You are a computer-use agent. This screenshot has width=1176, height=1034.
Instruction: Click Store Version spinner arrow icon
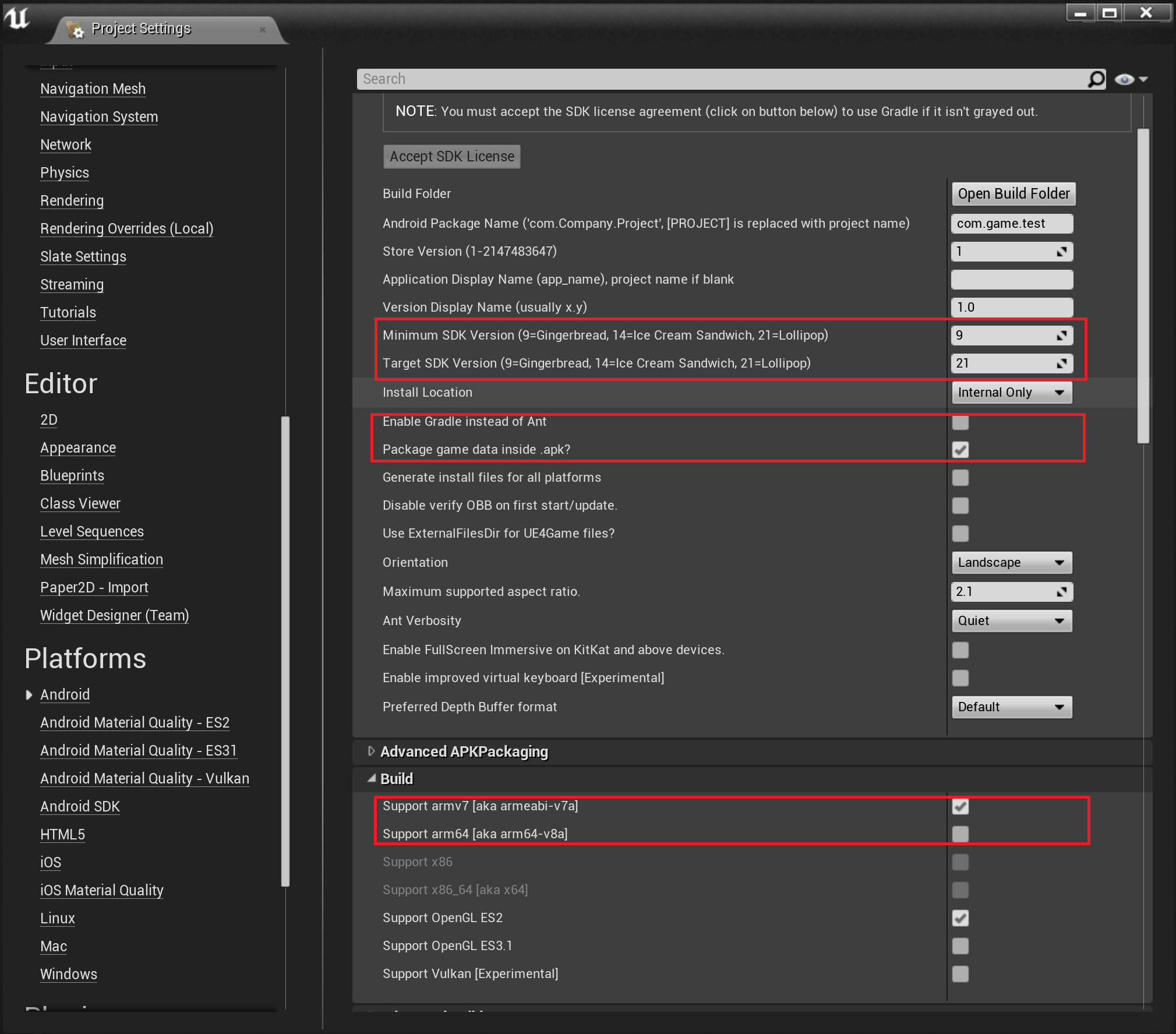point(1061,252)
